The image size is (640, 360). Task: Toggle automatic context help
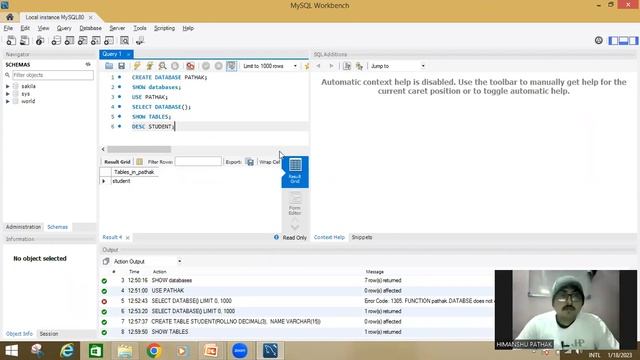pyautogui.click(x=360, y=66)
